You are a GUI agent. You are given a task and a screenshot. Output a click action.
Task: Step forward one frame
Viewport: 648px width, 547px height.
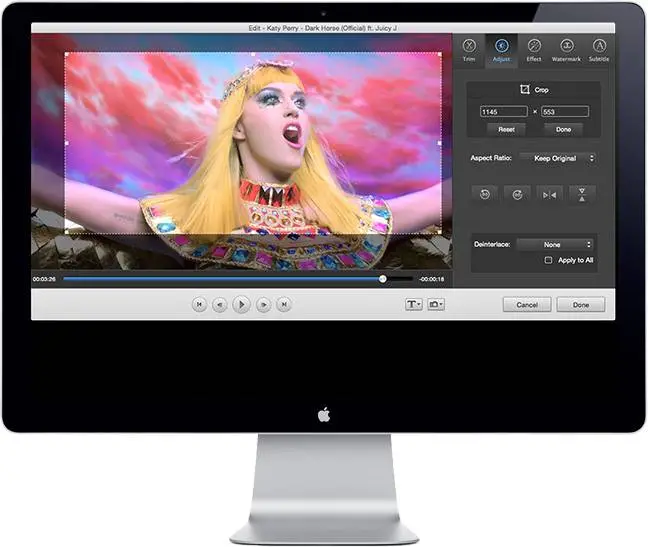[x=263, y=305]
